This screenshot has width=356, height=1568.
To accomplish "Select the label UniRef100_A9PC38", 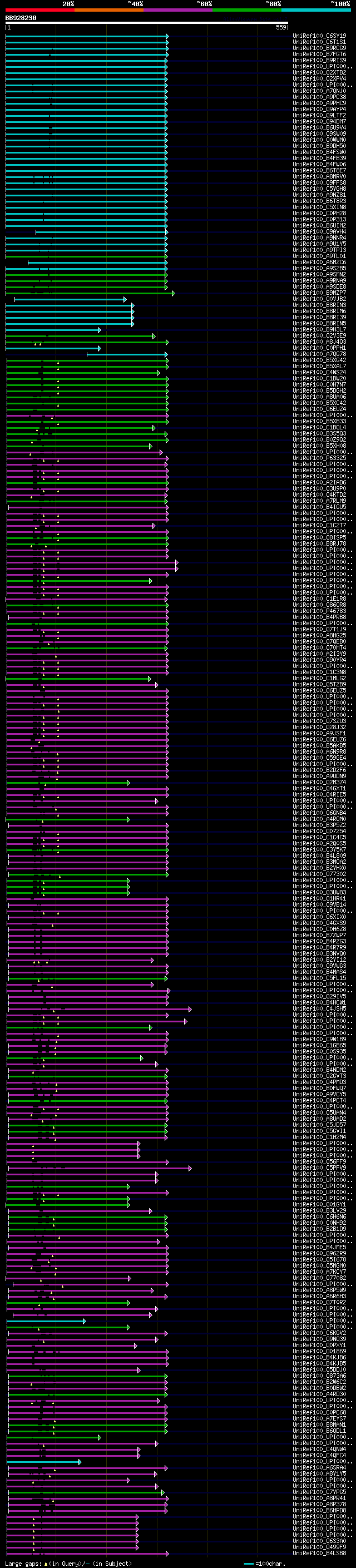I will pos(319,97).
